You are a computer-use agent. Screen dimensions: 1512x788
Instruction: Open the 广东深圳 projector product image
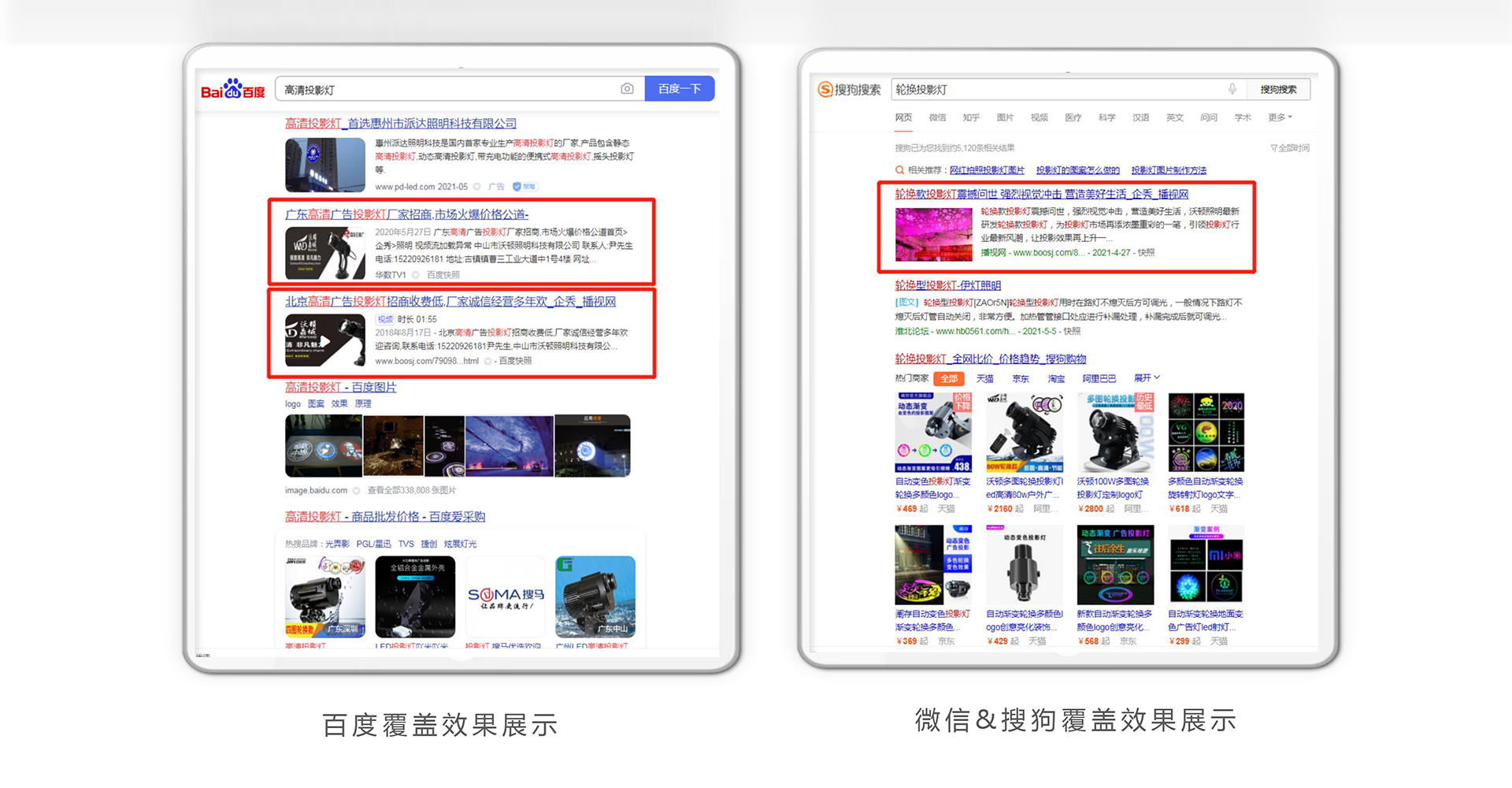click(325, 597)
